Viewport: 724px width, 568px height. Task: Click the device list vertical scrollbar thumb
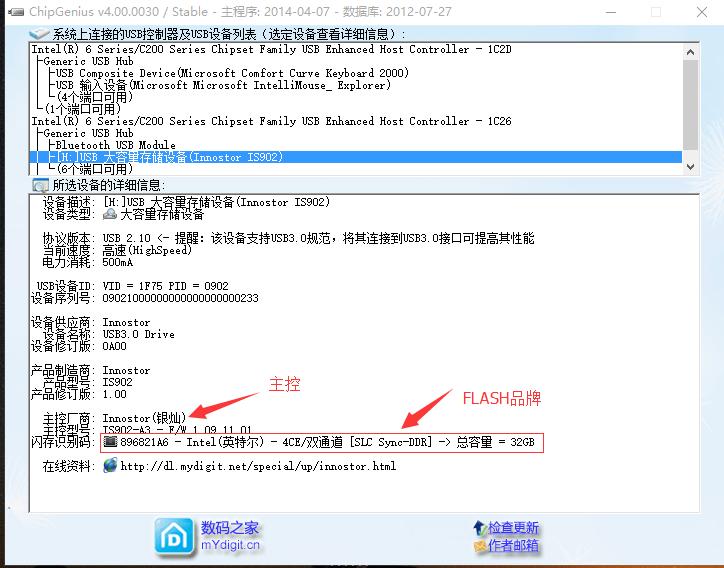point(690,104)
